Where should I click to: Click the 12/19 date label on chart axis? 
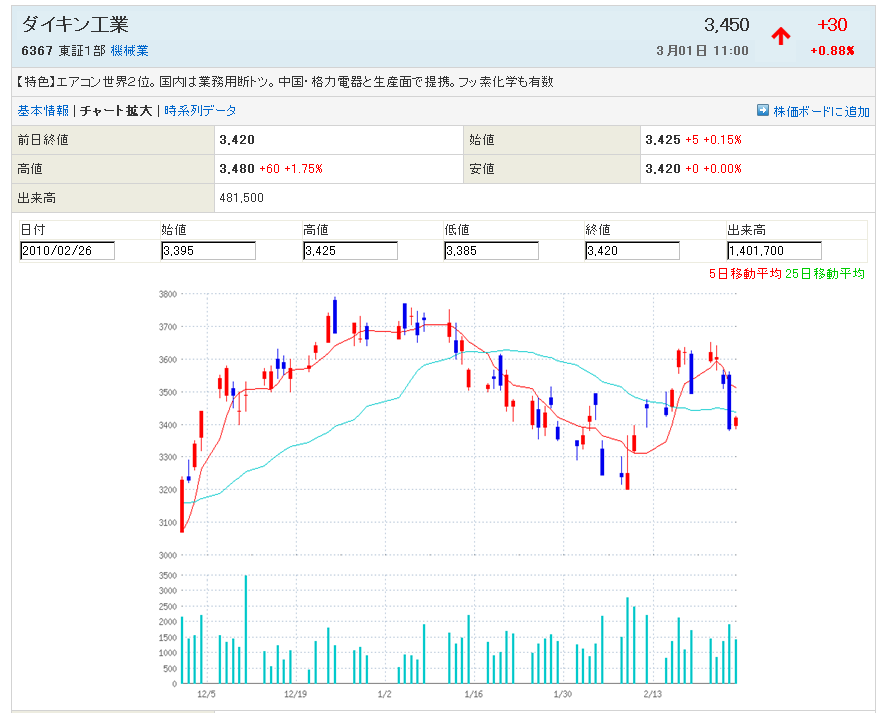pos(295,694)
